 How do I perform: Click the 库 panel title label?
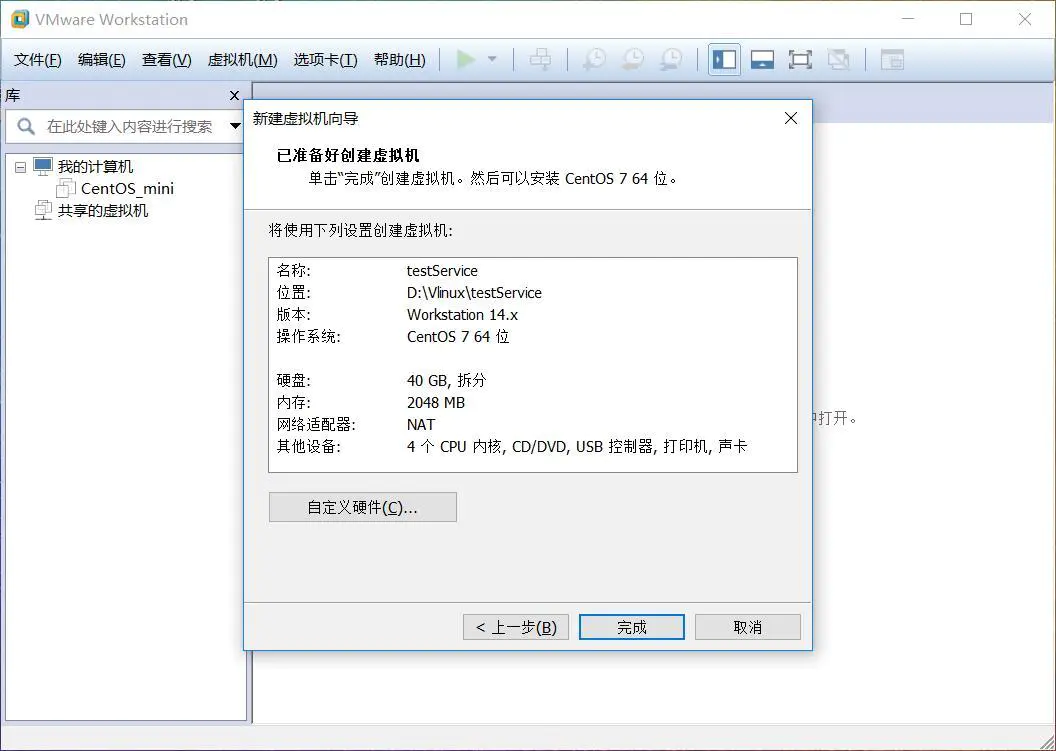tap(13, 96)
